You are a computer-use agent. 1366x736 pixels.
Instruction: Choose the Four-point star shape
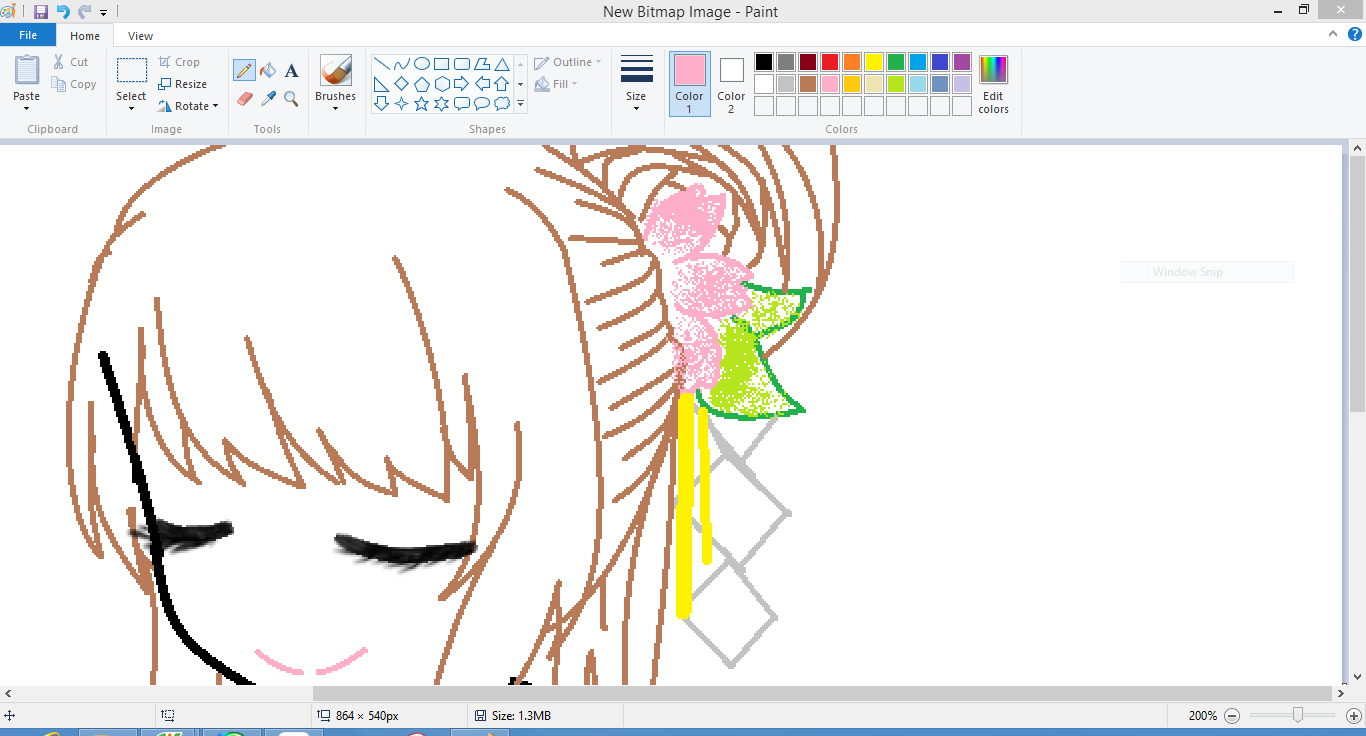pyautogui.click(x=401, y=103)
